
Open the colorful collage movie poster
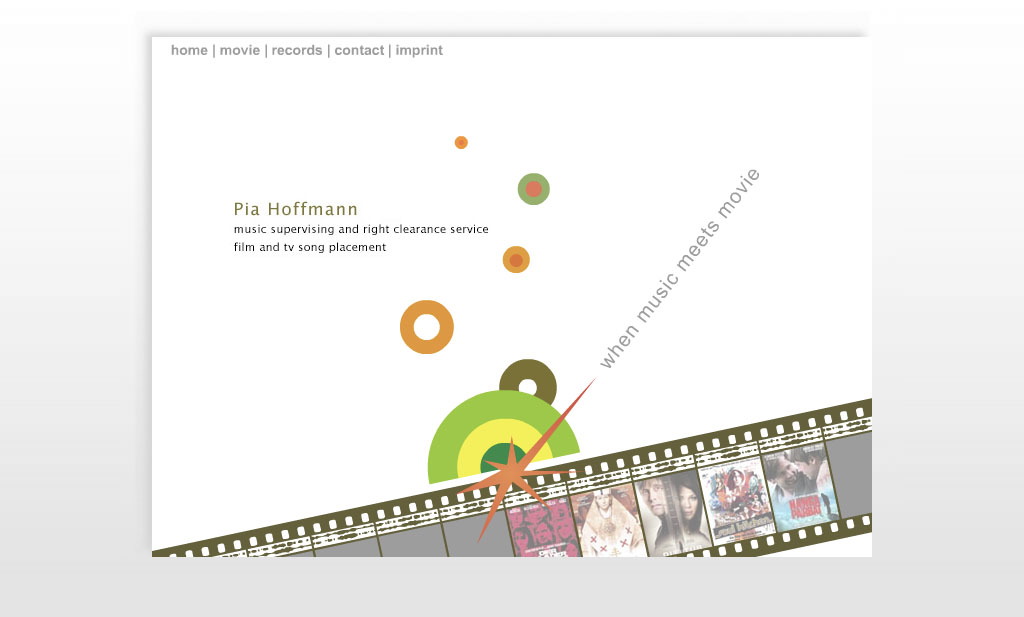[737, 499]
